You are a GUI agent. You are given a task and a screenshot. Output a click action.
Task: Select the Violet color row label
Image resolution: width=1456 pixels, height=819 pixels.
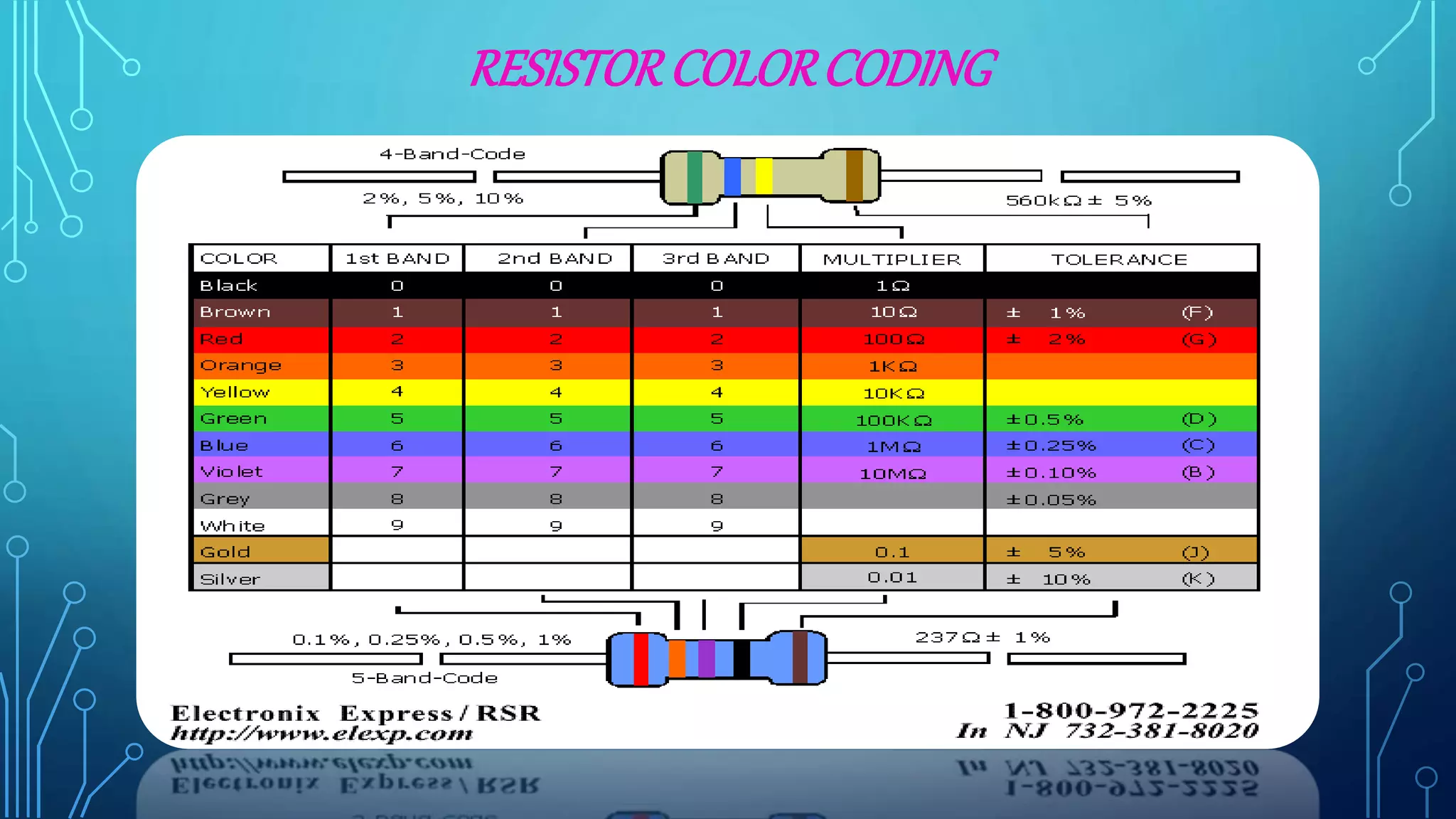[232, 472]
